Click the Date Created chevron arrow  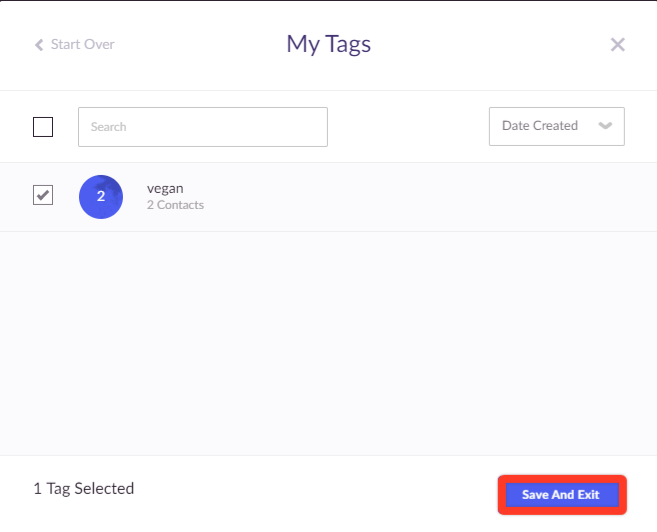(605, 126)
